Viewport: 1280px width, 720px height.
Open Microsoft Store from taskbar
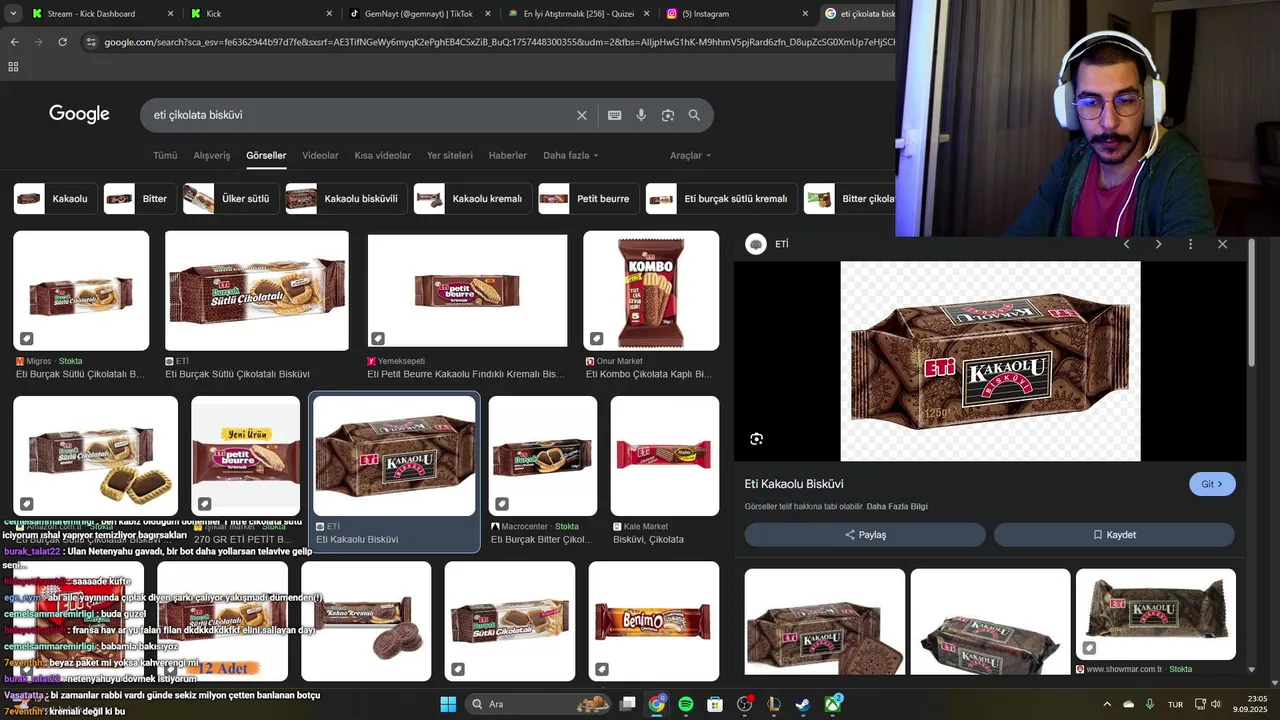click(715, 704)
